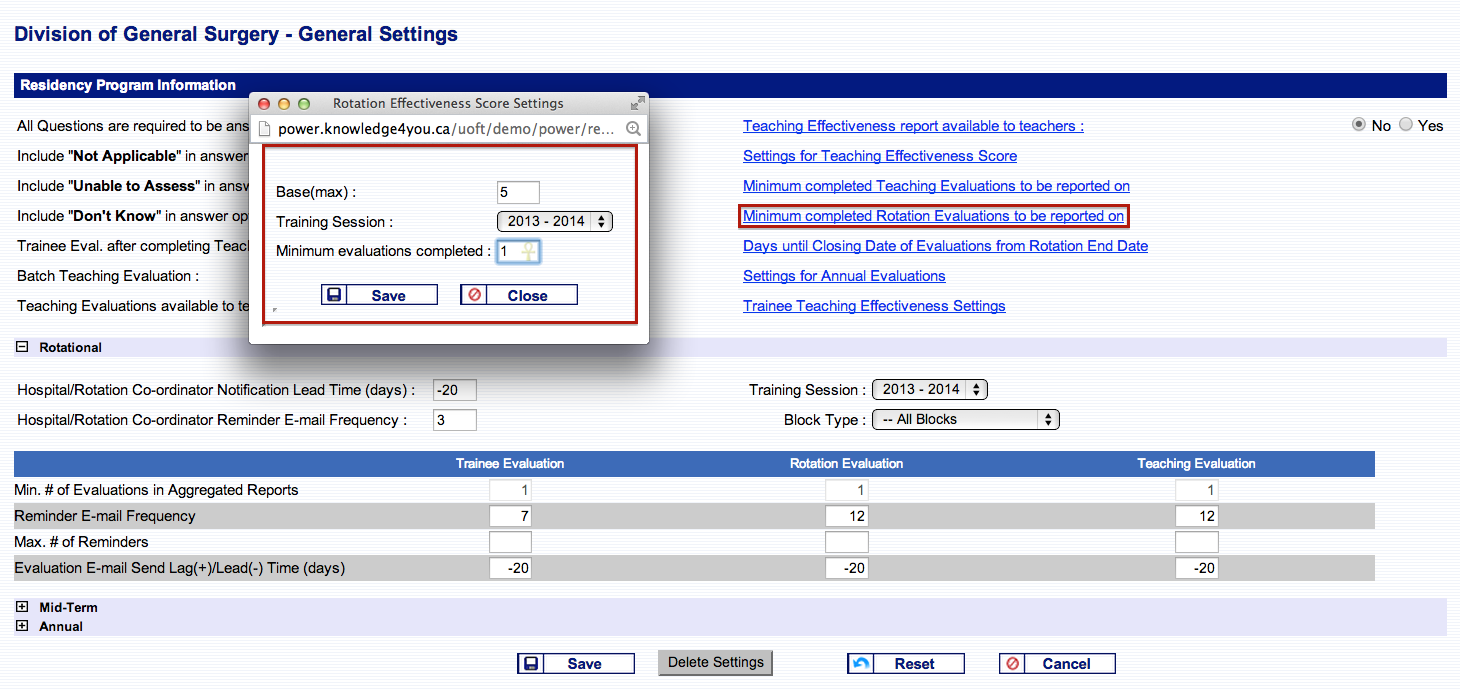Expand the Mid-Term section
This screenshot has height=690, width=1460.
point(22,607)
